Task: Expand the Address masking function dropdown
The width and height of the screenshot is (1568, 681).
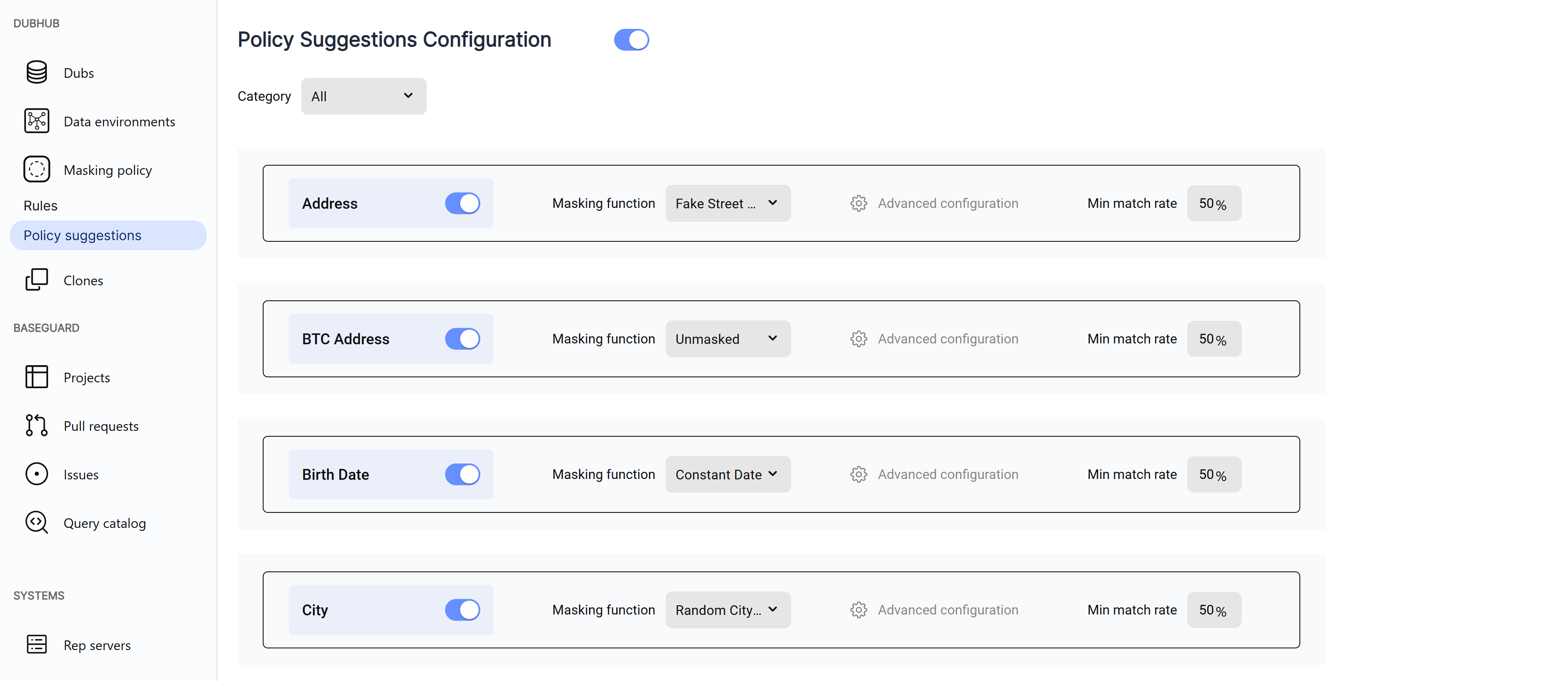Action: tap(728, 203)
